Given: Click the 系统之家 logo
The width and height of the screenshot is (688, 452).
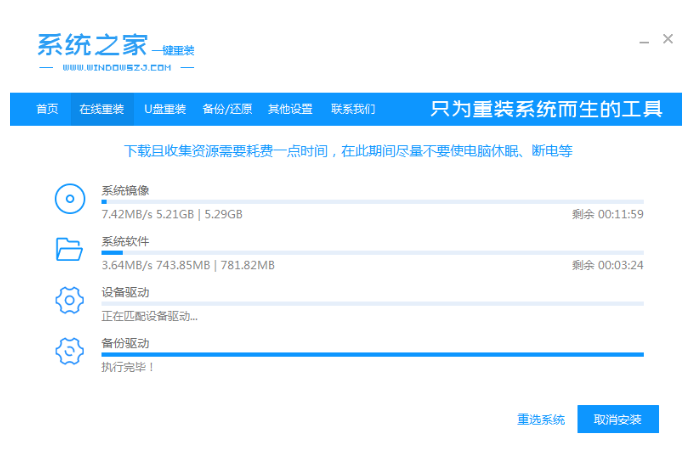Looking at the screenshot, I should click(116, 51).
